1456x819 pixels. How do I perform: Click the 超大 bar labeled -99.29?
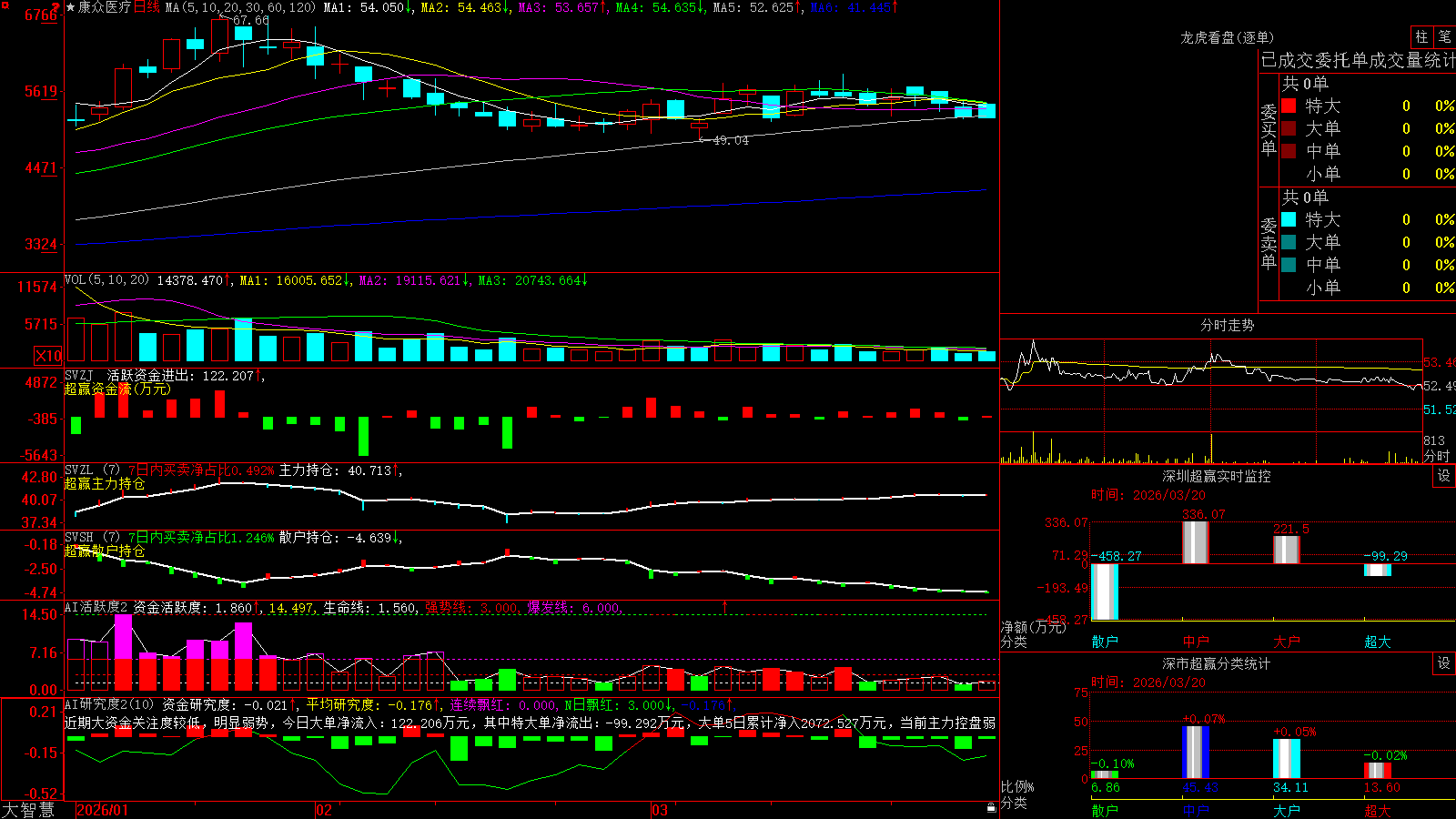1378,570
